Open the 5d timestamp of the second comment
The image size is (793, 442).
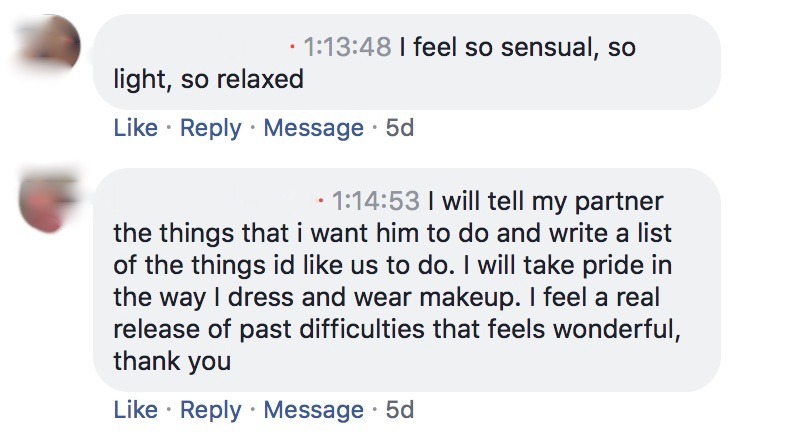pyautogui.click(x=399, y=410)
